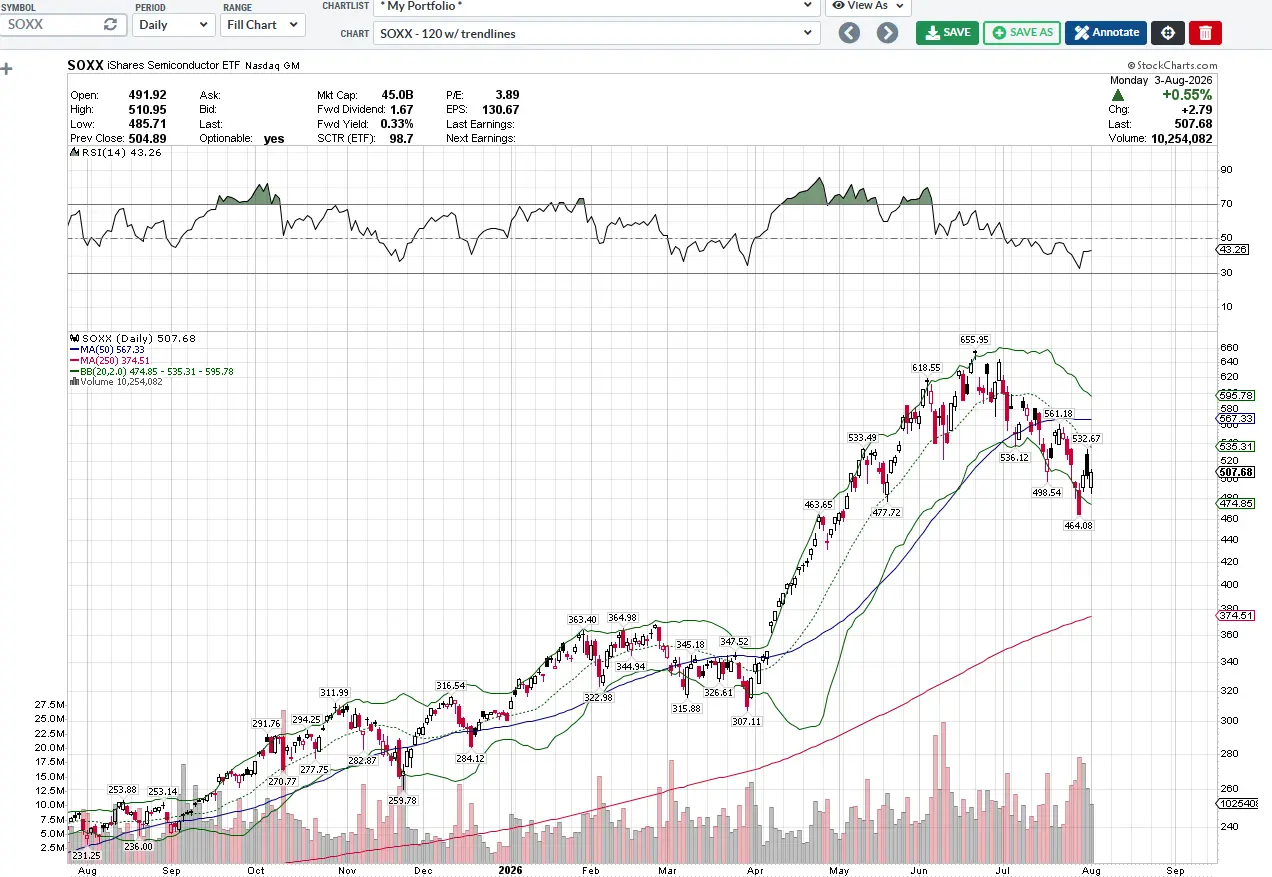Go to previous chart with left arrow
Viewport: 1272px width, 877px height.
click(849, 33)
